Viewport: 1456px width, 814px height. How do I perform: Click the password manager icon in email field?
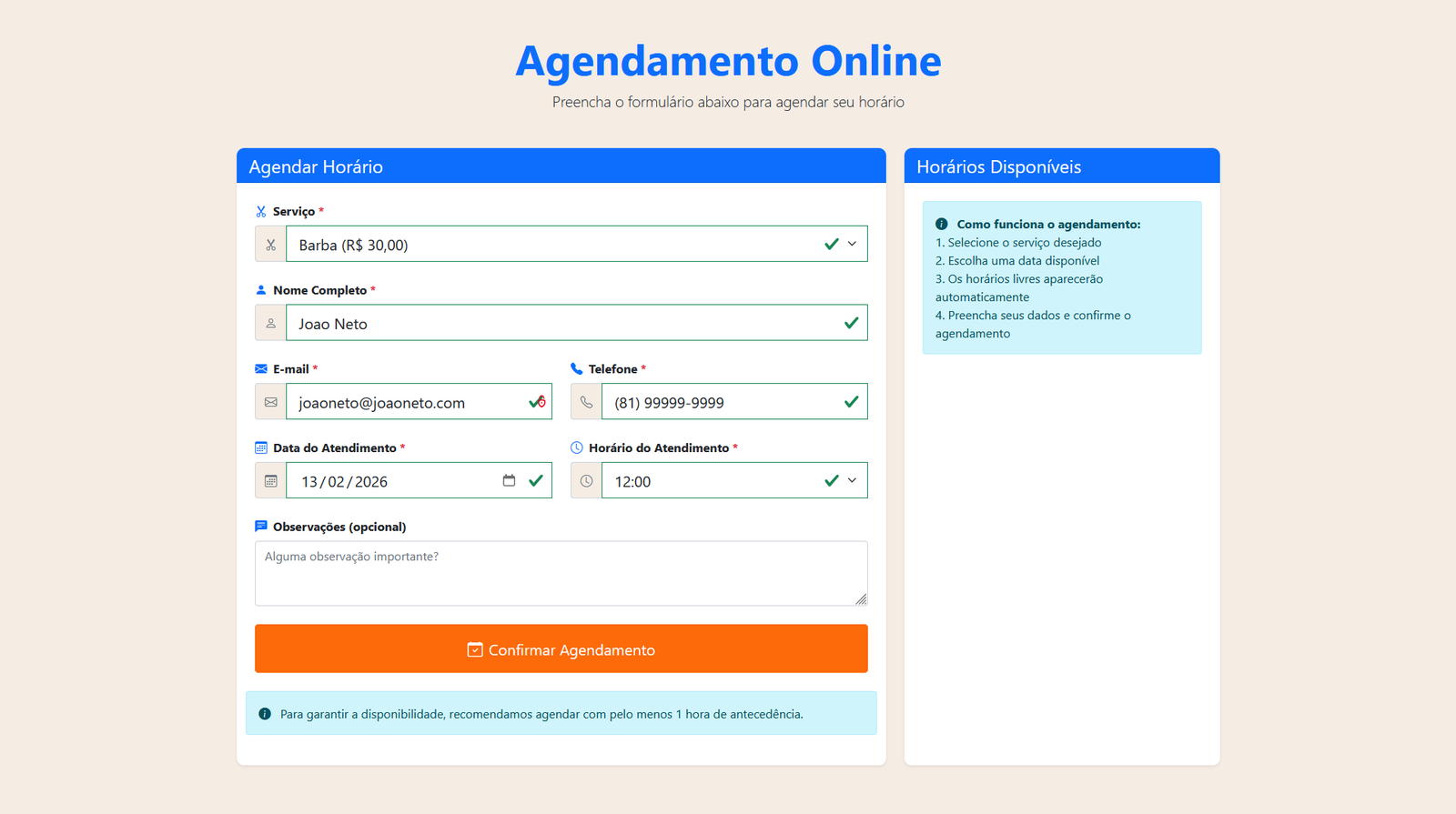click(x=541, y=401)
